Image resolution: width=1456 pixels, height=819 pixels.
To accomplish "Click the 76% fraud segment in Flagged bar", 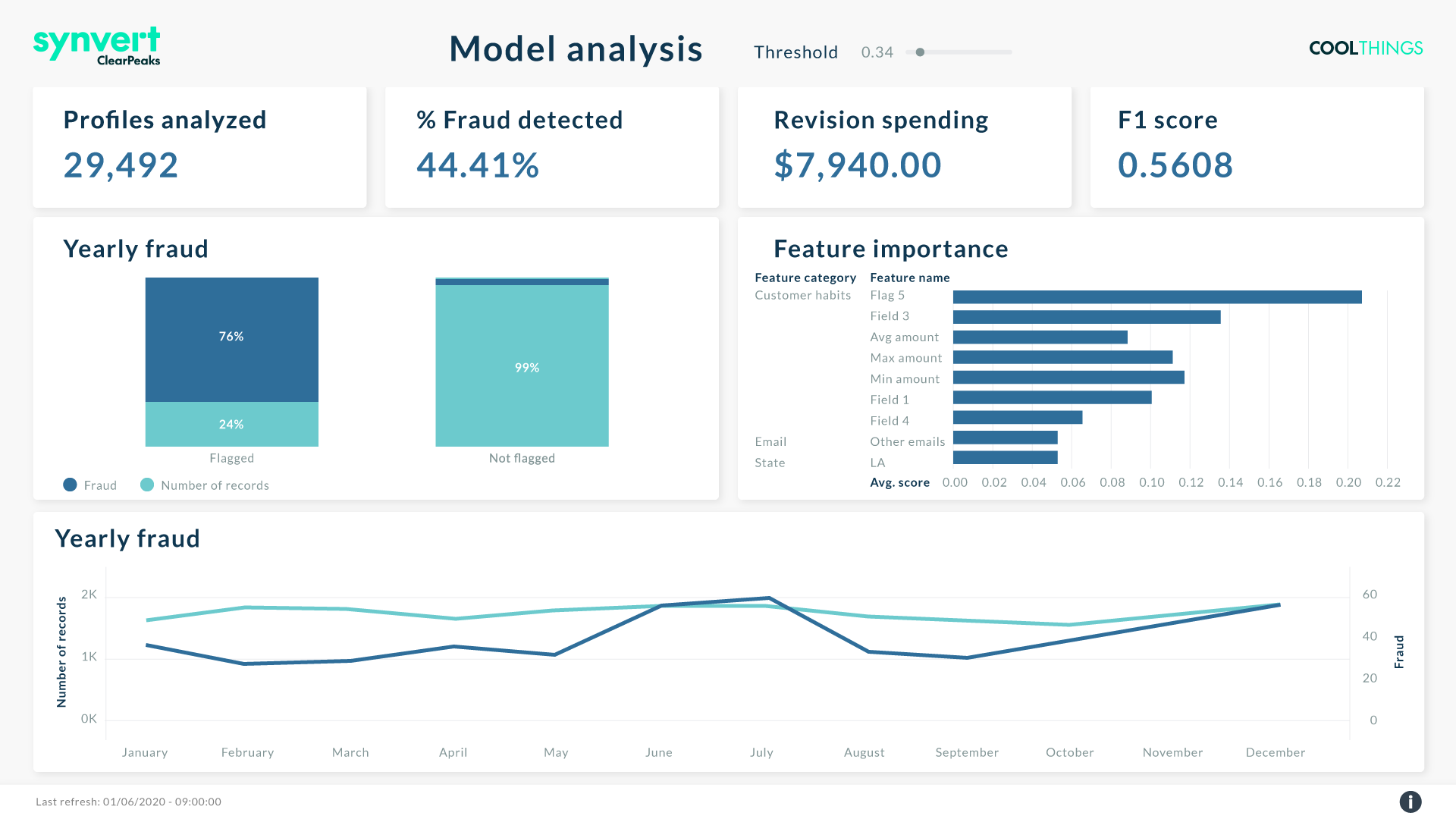I will [x=232, y=340].
